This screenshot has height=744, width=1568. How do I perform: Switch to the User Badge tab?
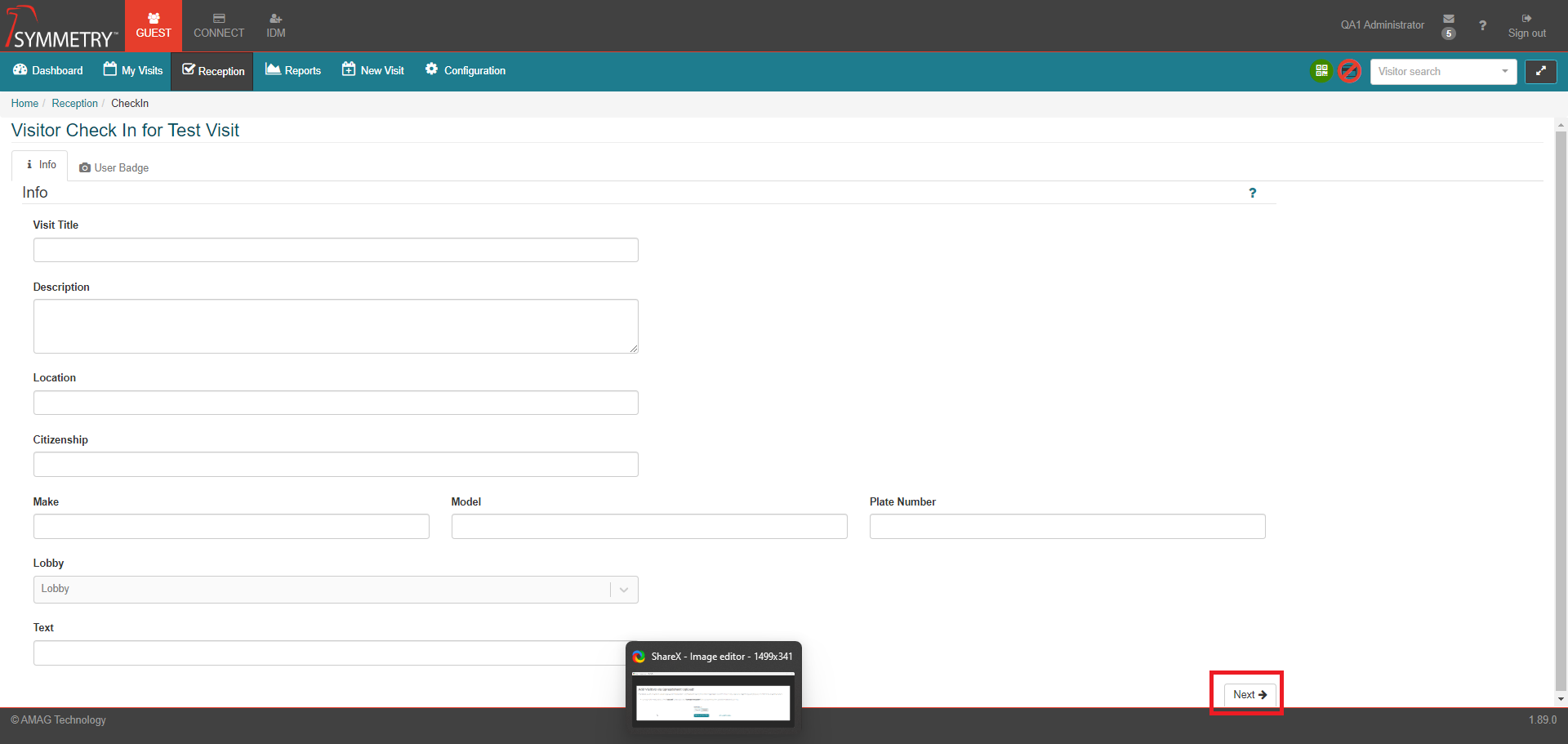pos(114,167)
